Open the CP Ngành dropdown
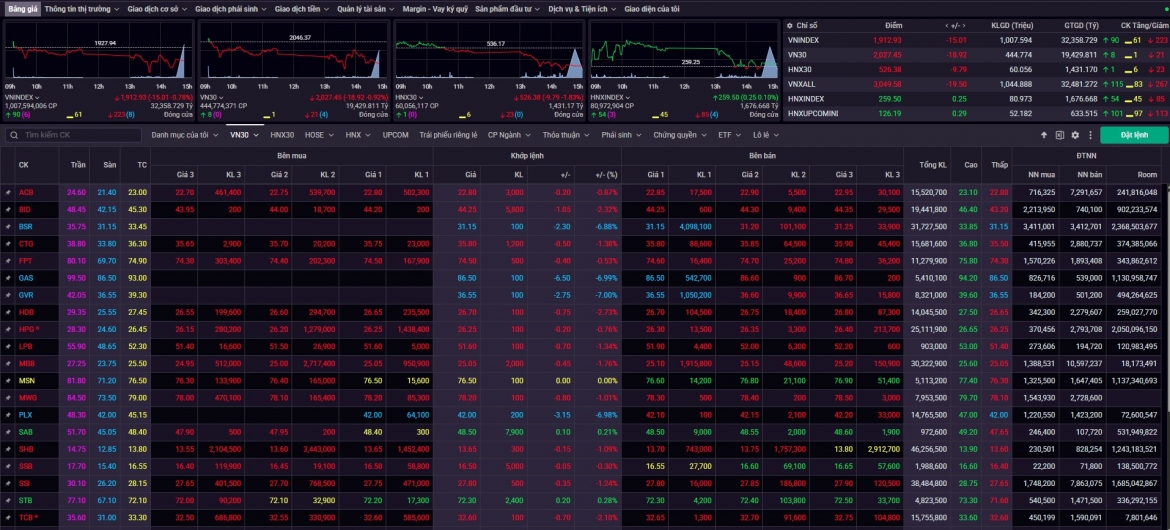 click(x=509, y=135)
